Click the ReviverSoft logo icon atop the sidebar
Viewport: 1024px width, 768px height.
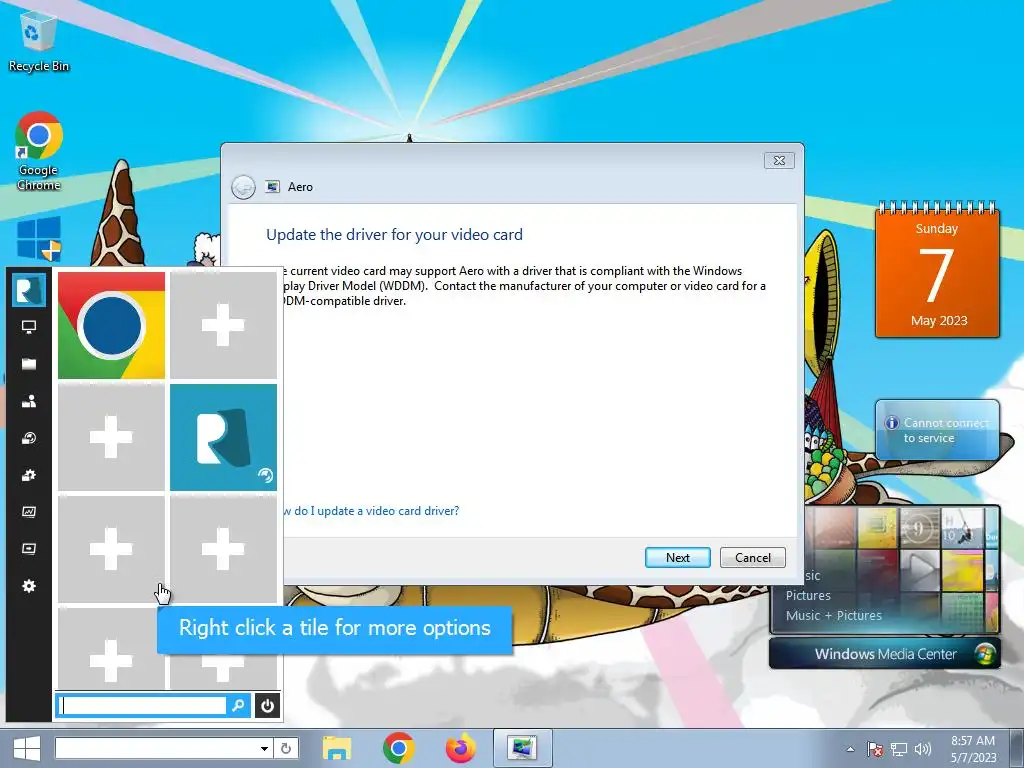point(29,290)
